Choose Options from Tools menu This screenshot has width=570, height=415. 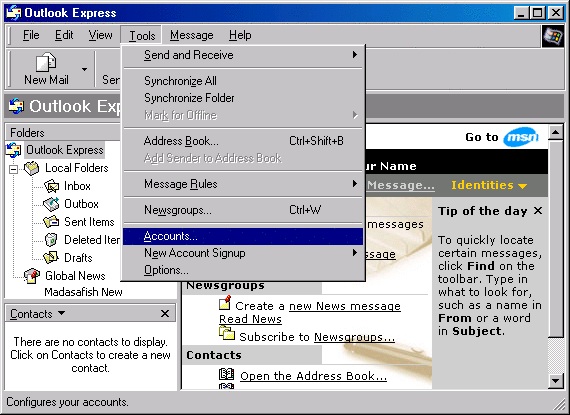click(243, 270)
